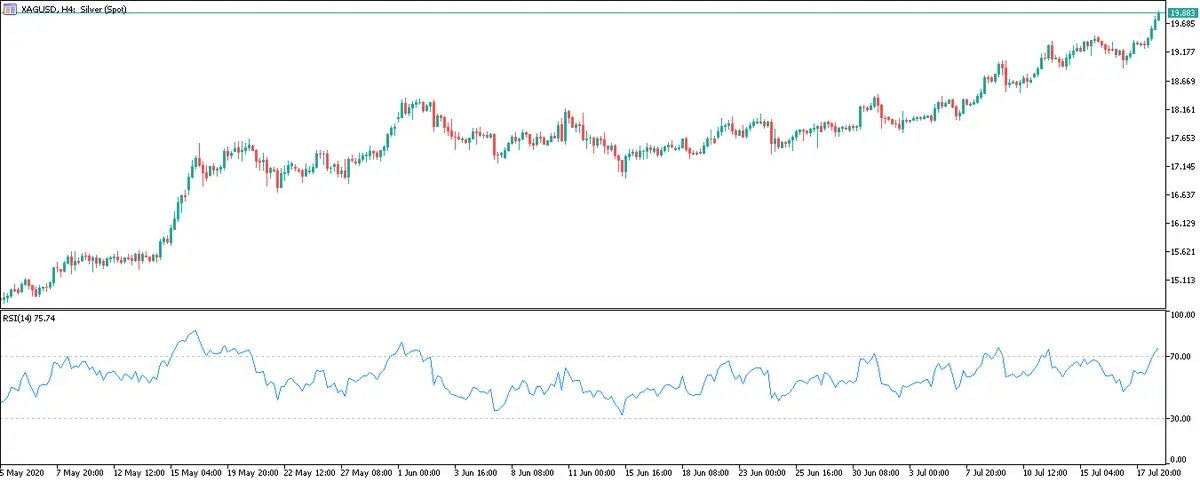Click the chart icon beside XAGUSD title
The height and width of the screenshot is (482, 1200).
pyautogui.click(x=9, y=8)
